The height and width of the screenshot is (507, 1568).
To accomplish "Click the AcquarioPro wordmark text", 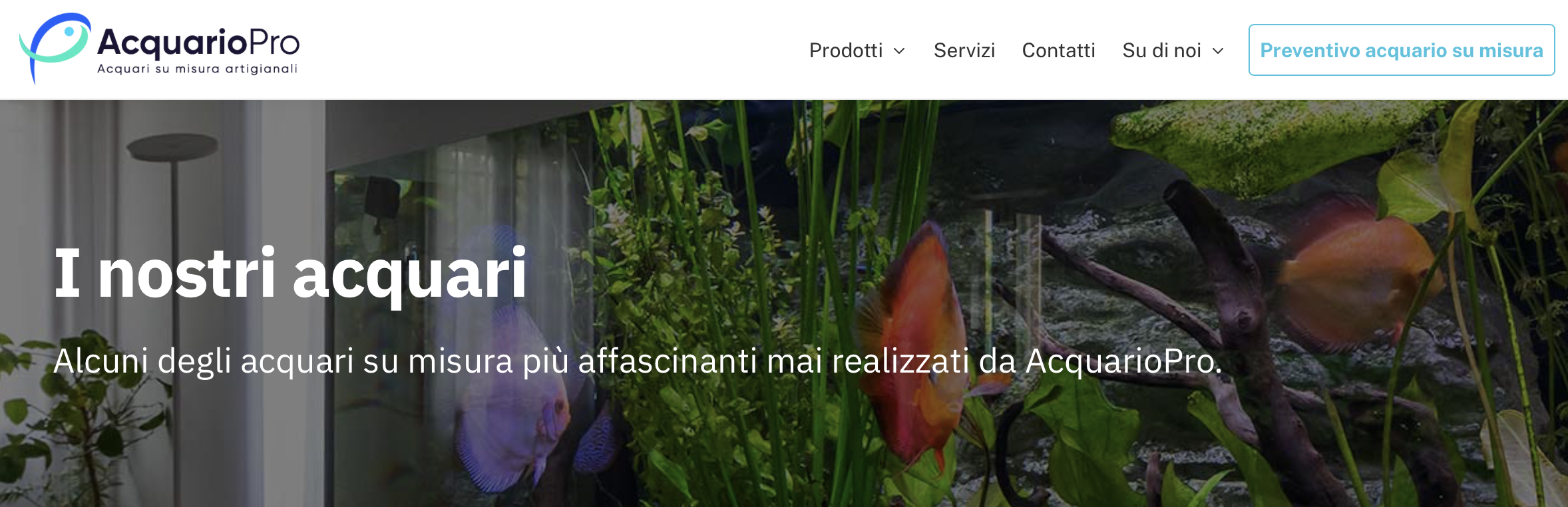I will (198, 43).
